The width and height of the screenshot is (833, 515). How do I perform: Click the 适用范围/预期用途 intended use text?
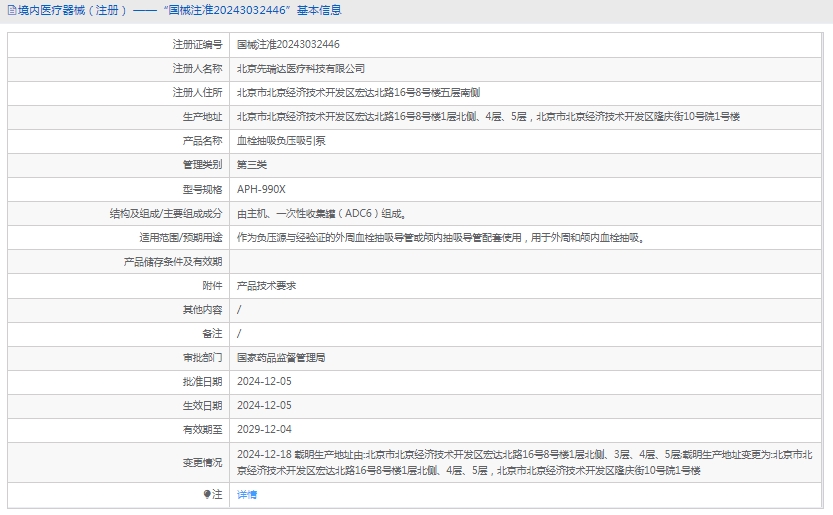pyautogui.click(x=440, y=238)
